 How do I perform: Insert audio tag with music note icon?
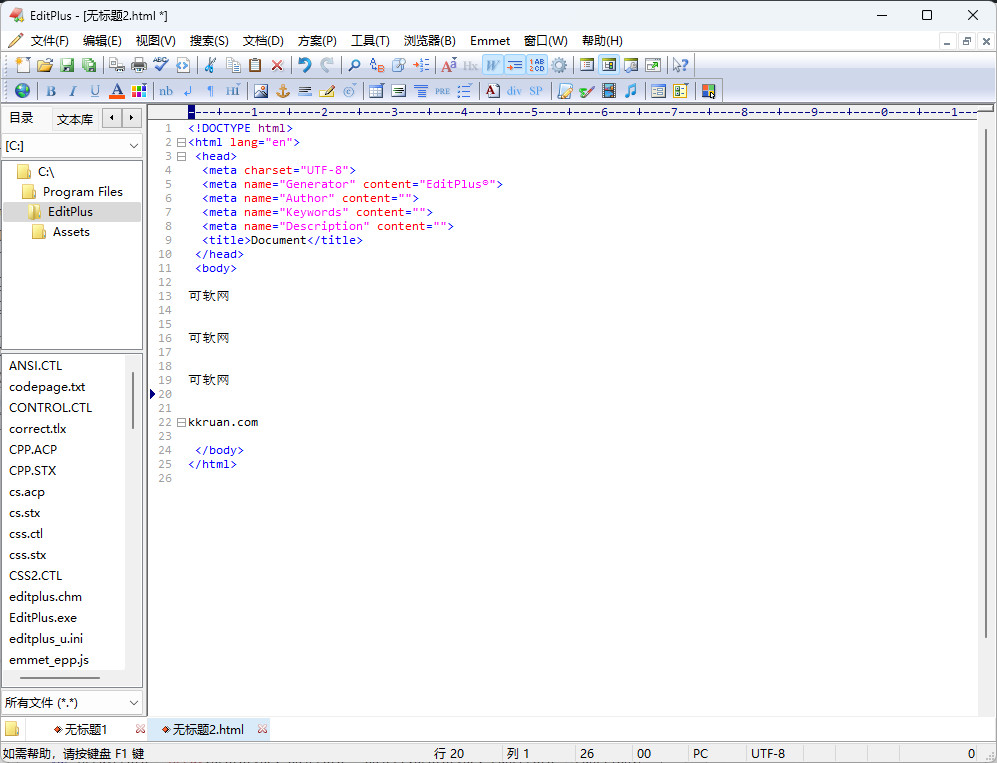point(631,91)
